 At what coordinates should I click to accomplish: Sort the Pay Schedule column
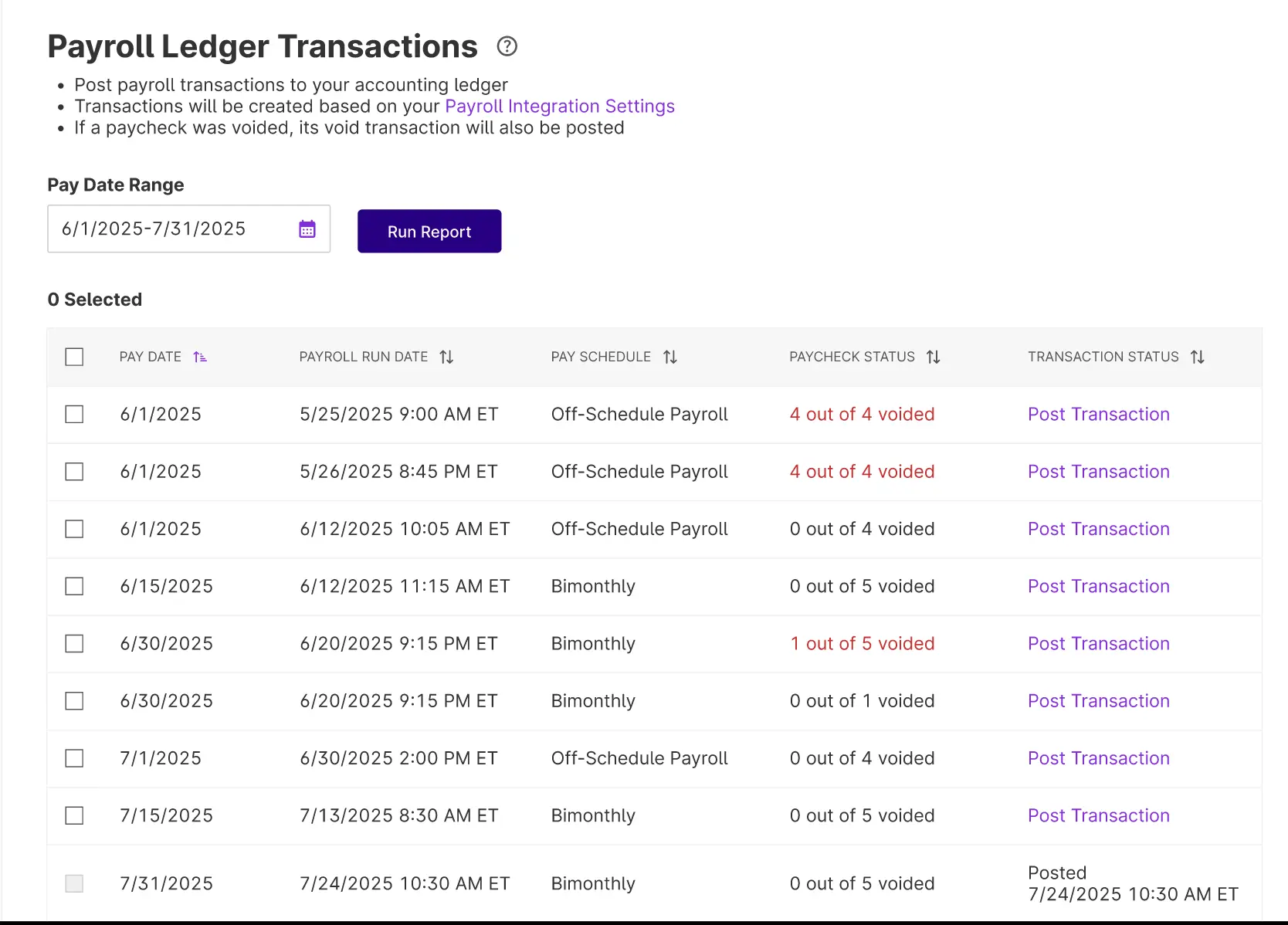point(669,357)
